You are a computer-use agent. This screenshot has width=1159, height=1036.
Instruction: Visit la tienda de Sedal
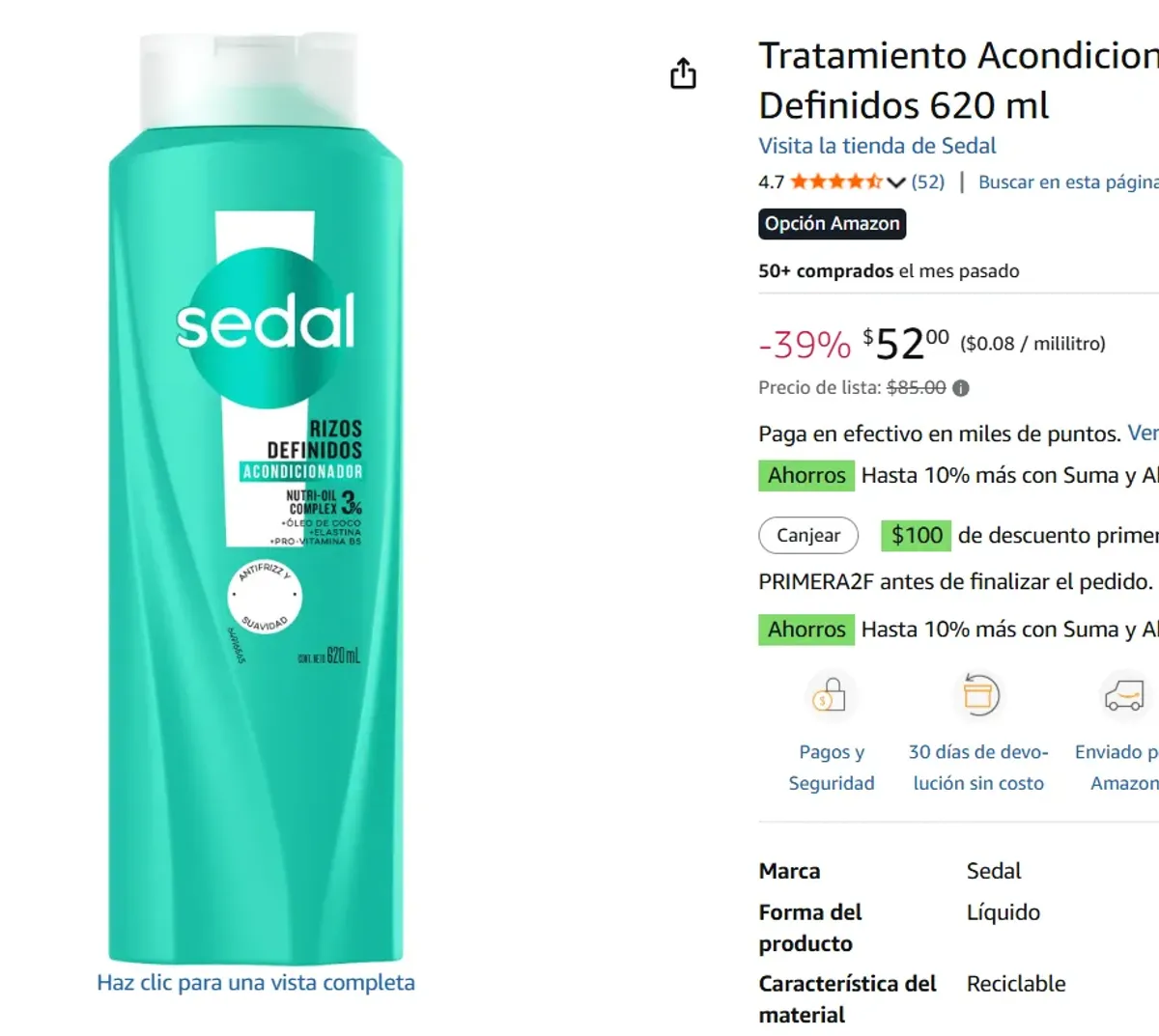pyautogui.click(x=877, y=146)
